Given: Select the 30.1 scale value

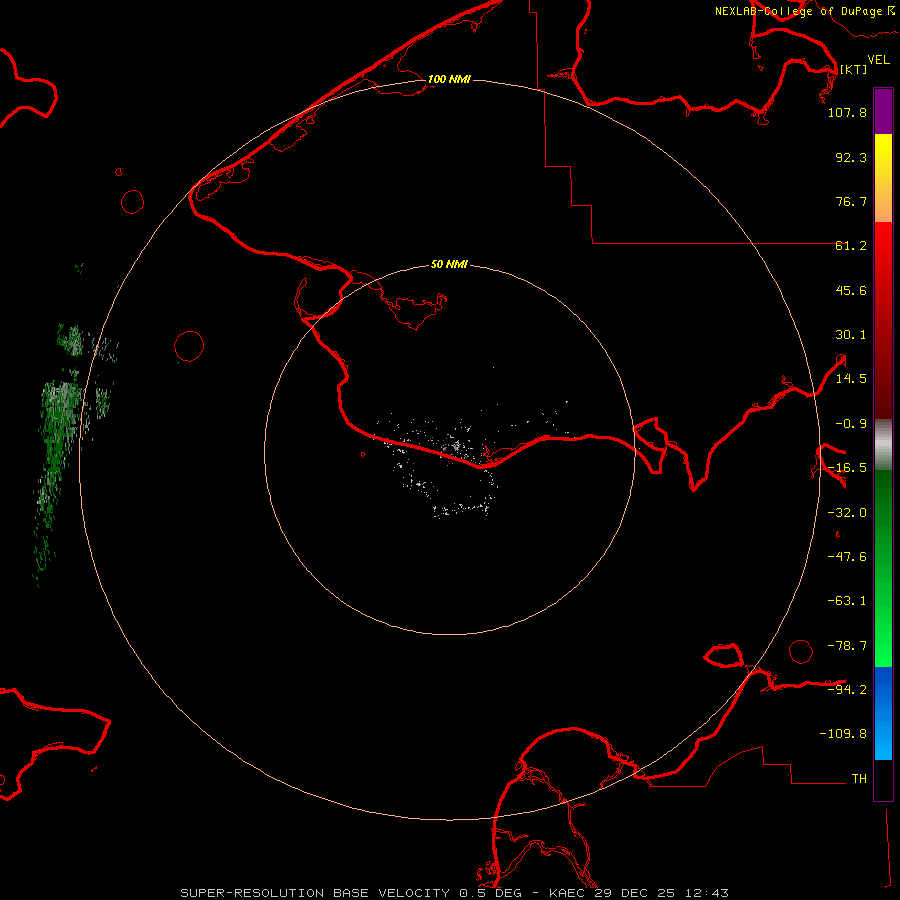Looking at the screenshot, I should [x=851, y=335].
